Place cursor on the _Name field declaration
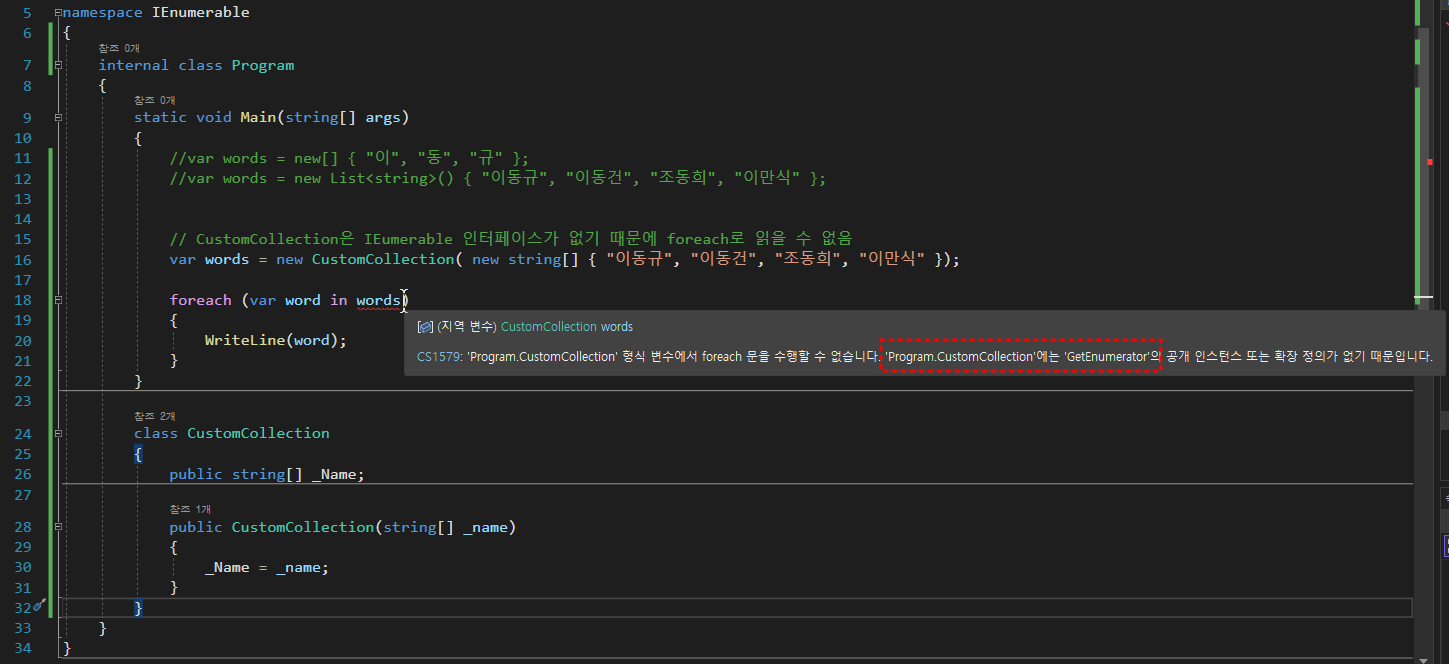Viewport: 1449px width, 664px height. click(x=337, y=474)
